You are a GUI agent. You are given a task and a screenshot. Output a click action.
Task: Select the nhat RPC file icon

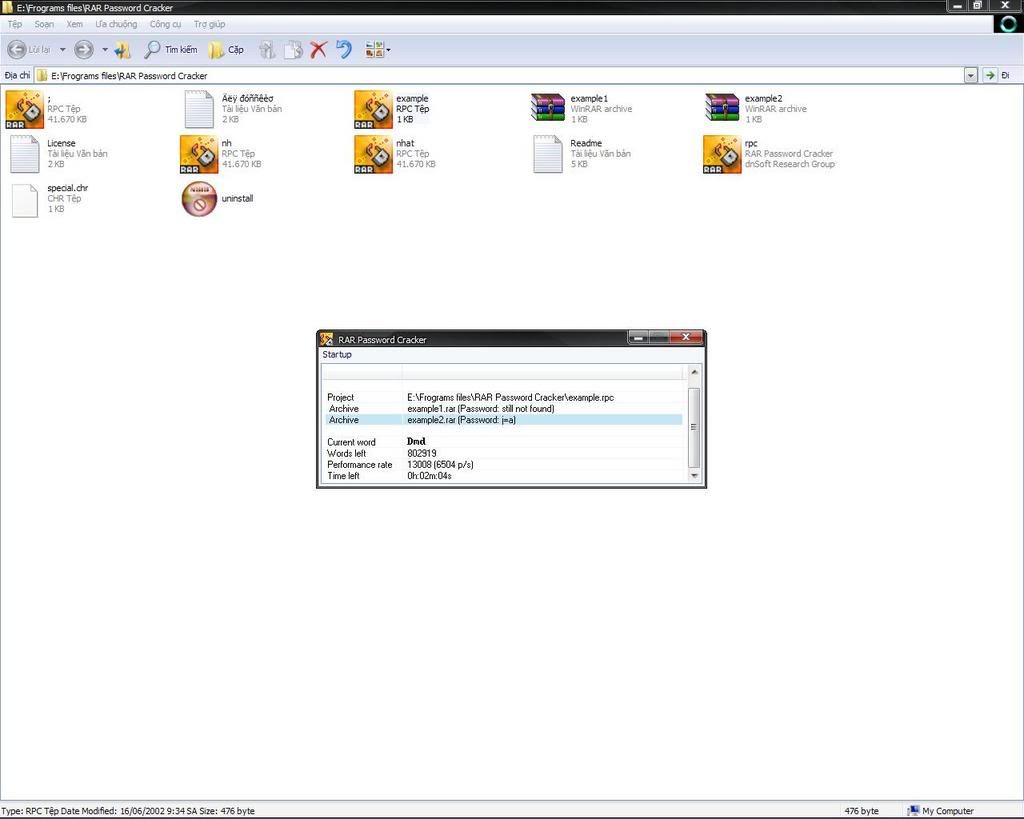click(374, 154)
